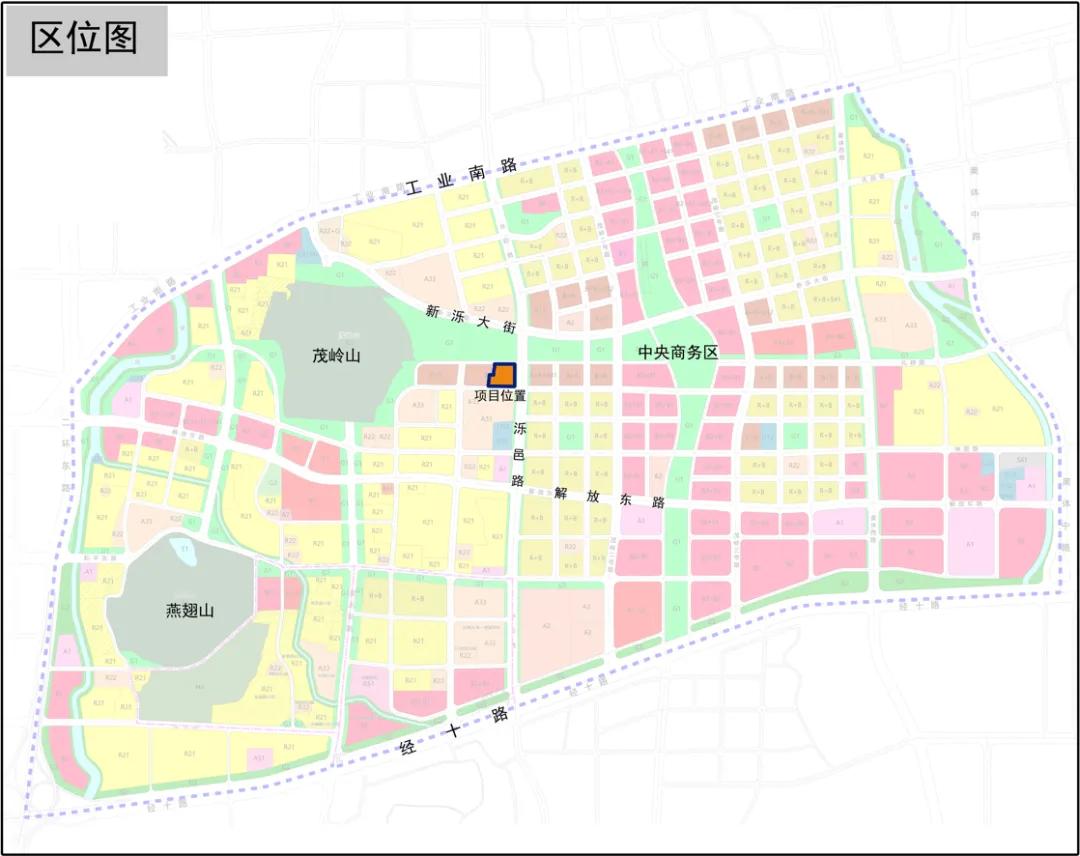Click the 茂岭山 mountain label
The height and width of the screenshot is (856, 1080).
(336, 356)
